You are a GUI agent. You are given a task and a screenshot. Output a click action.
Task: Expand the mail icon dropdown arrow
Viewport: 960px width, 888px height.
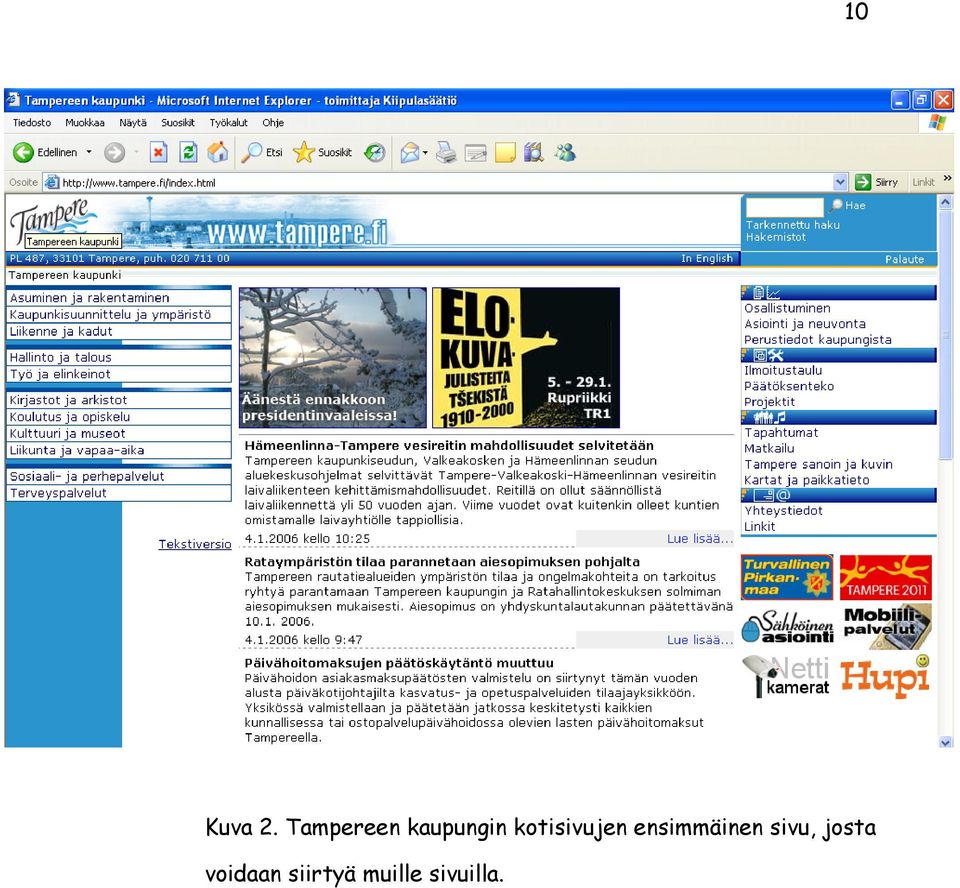point(425,152)
